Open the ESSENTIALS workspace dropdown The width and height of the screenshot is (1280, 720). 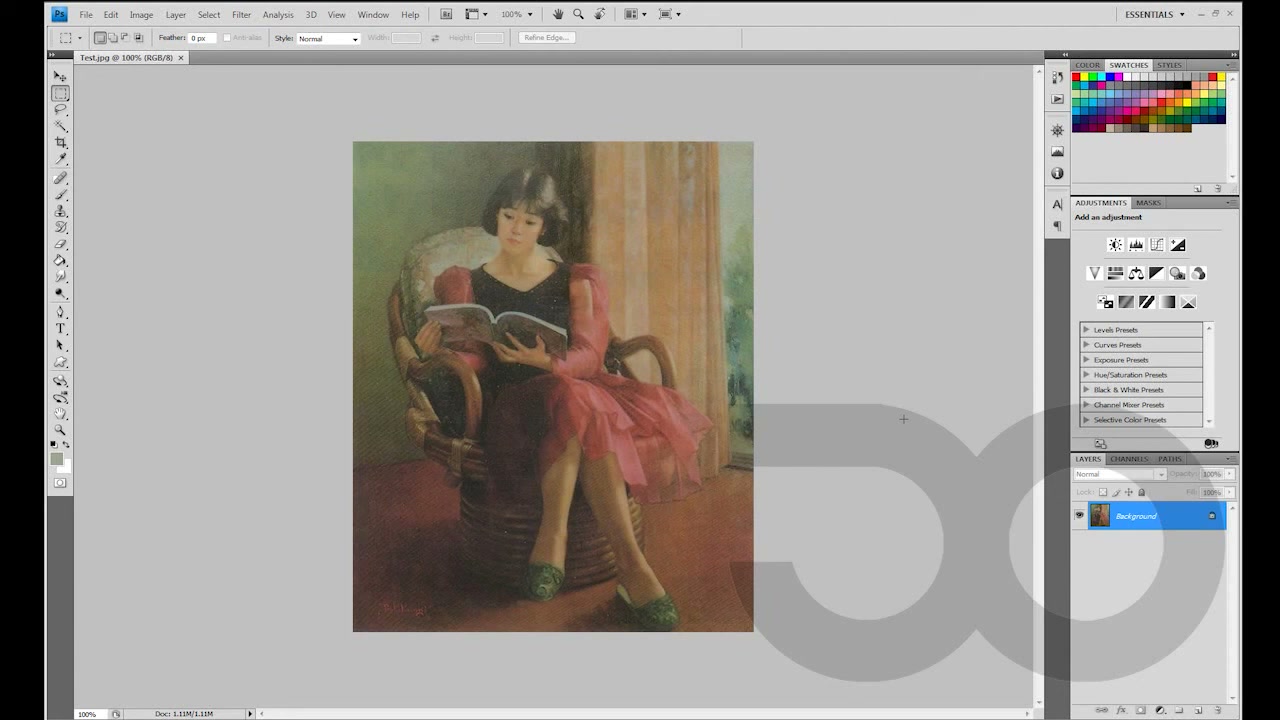[x=1155, y=14]
